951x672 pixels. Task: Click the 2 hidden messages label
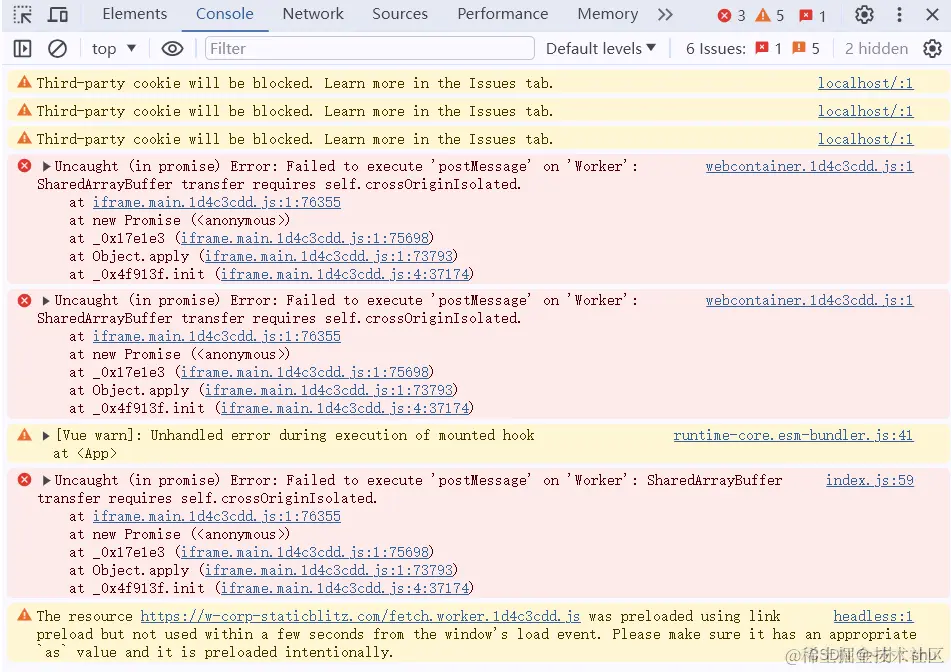click(876, 49)
